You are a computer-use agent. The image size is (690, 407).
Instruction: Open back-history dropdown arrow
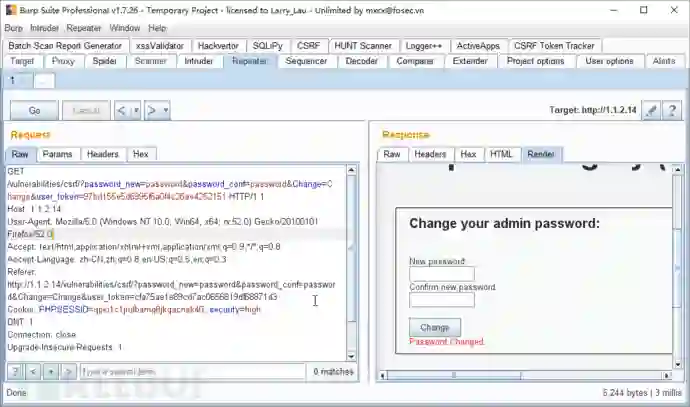click(x=136, y=110)
